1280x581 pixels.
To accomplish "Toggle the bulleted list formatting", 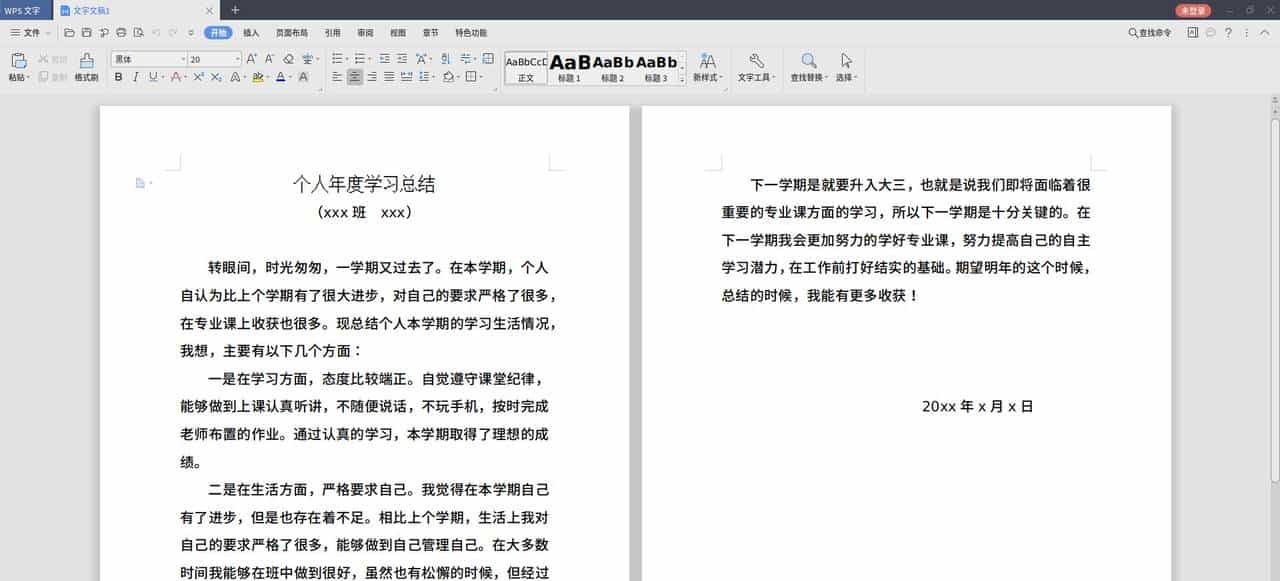I will click(x=337, y=57).
